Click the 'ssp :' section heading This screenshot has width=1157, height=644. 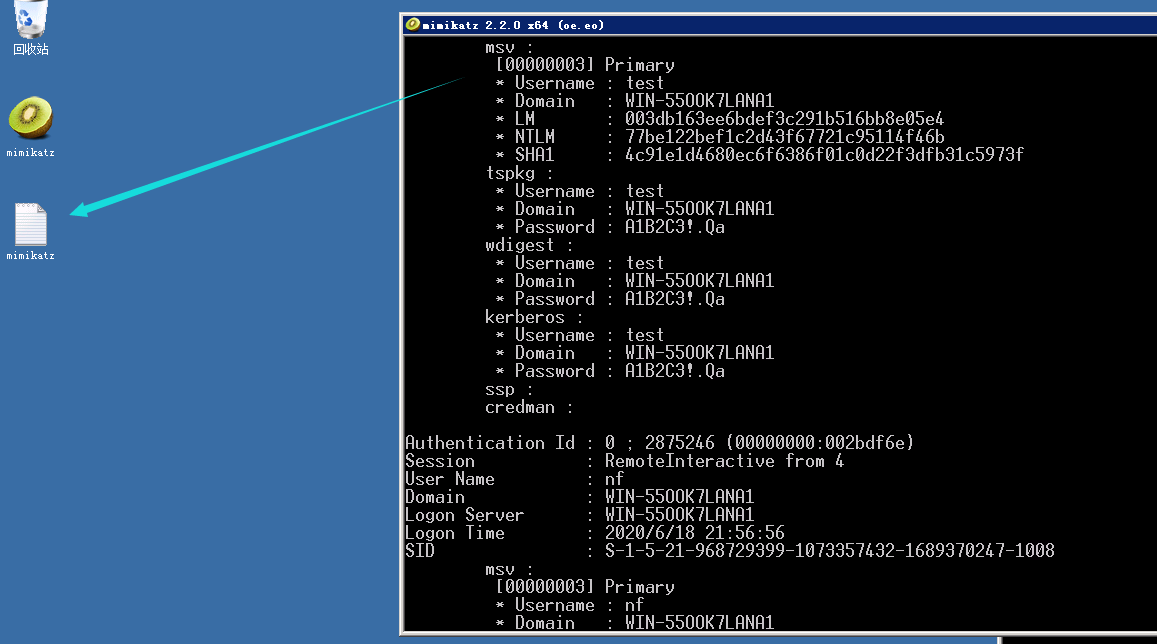(508, 389)
